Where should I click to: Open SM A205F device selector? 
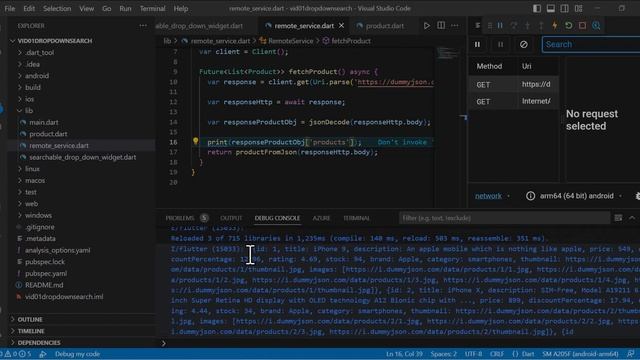(580, 354)
